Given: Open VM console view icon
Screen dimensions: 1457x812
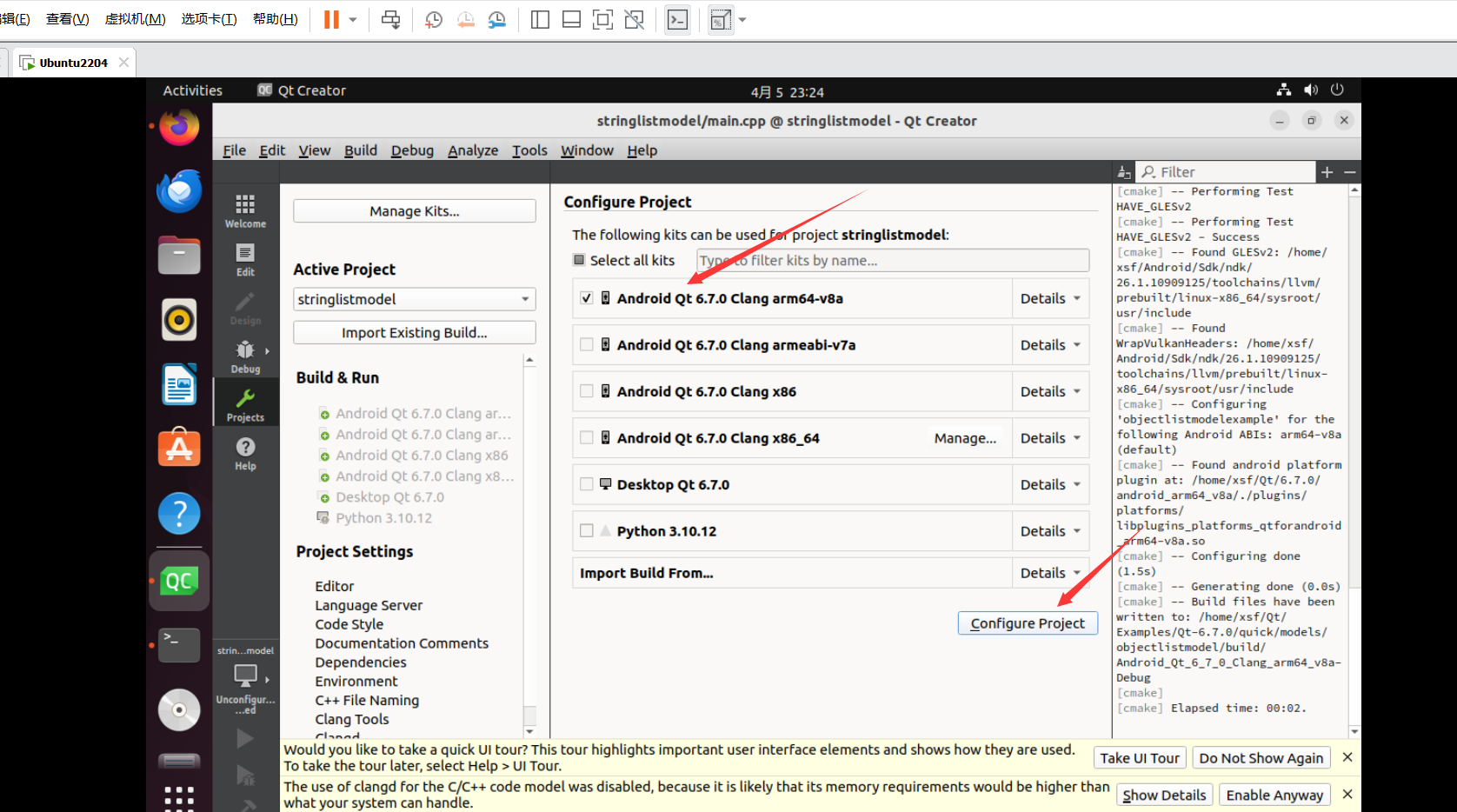Looking at the screenshot, I should (x=677, y=20).
